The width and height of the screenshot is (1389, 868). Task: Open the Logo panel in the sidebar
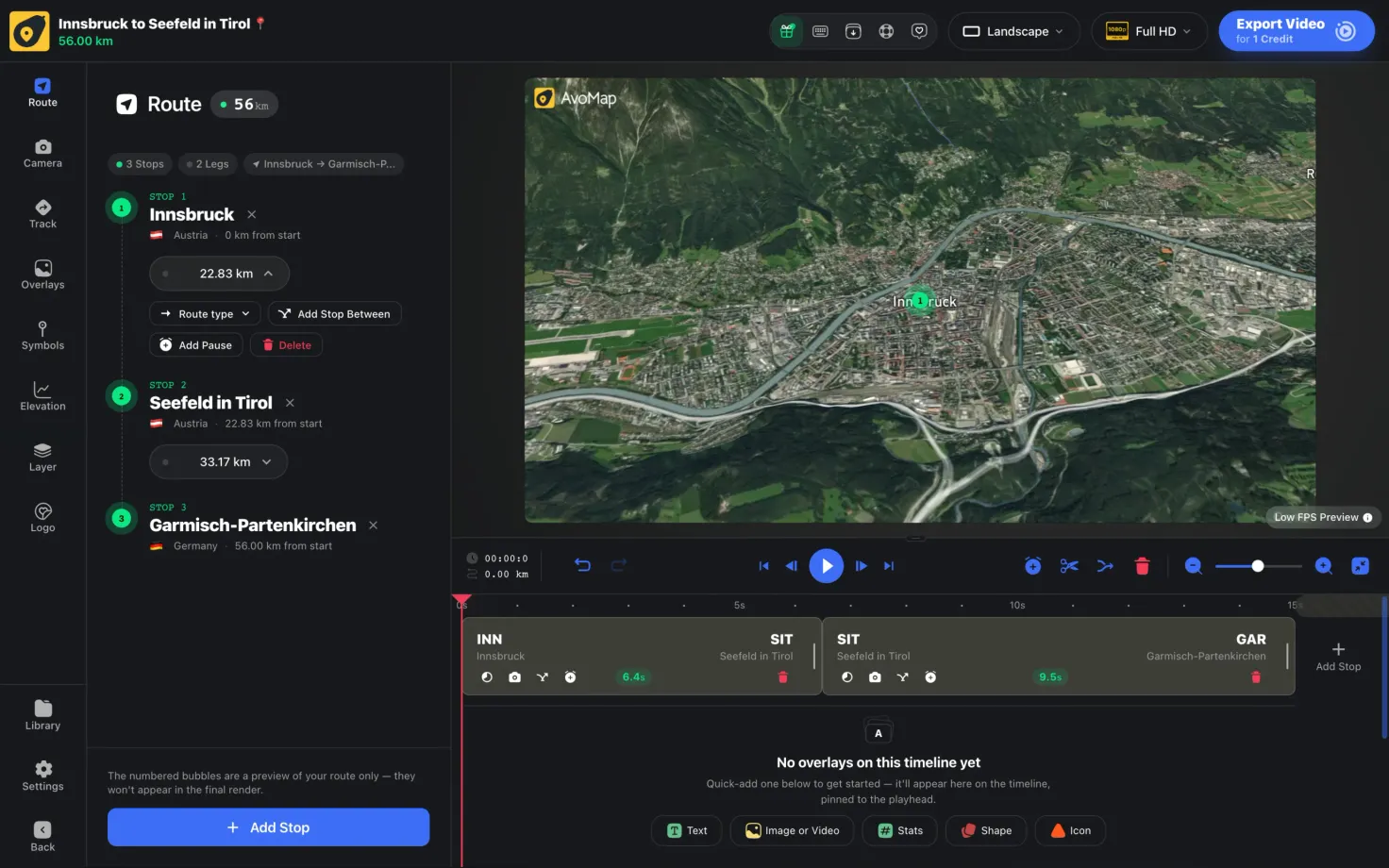tap(42, 518)
